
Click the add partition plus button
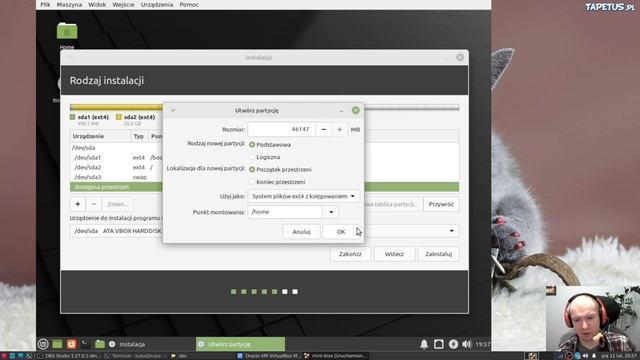(78, 204)
